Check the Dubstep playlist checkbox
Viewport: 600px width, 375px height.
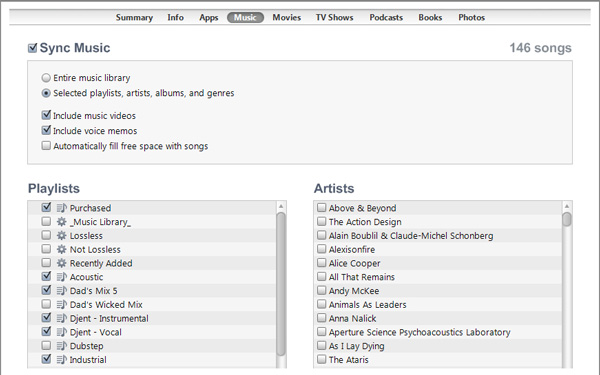46,345
